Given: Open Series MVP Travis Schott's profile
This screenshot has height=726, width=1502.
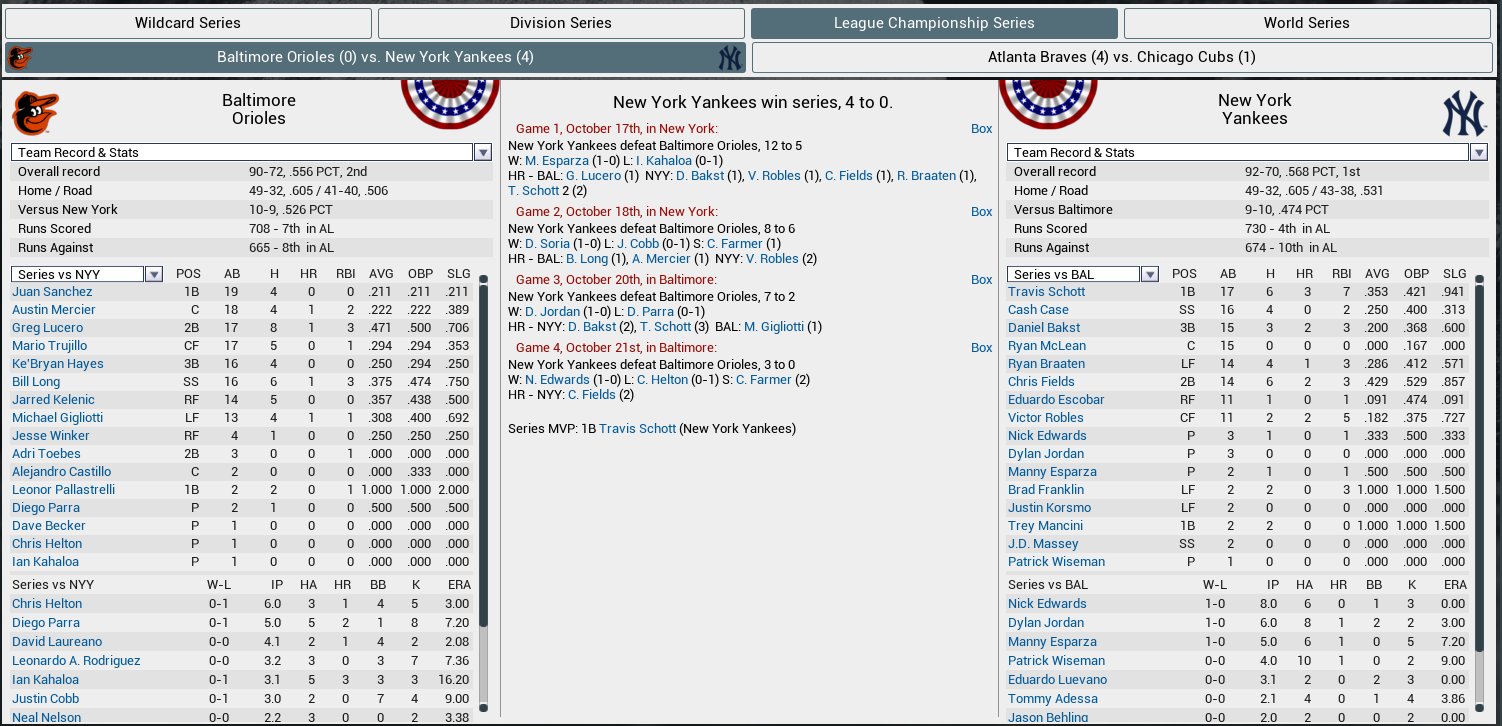Looking at the screenshot, I should click(637, 429).
